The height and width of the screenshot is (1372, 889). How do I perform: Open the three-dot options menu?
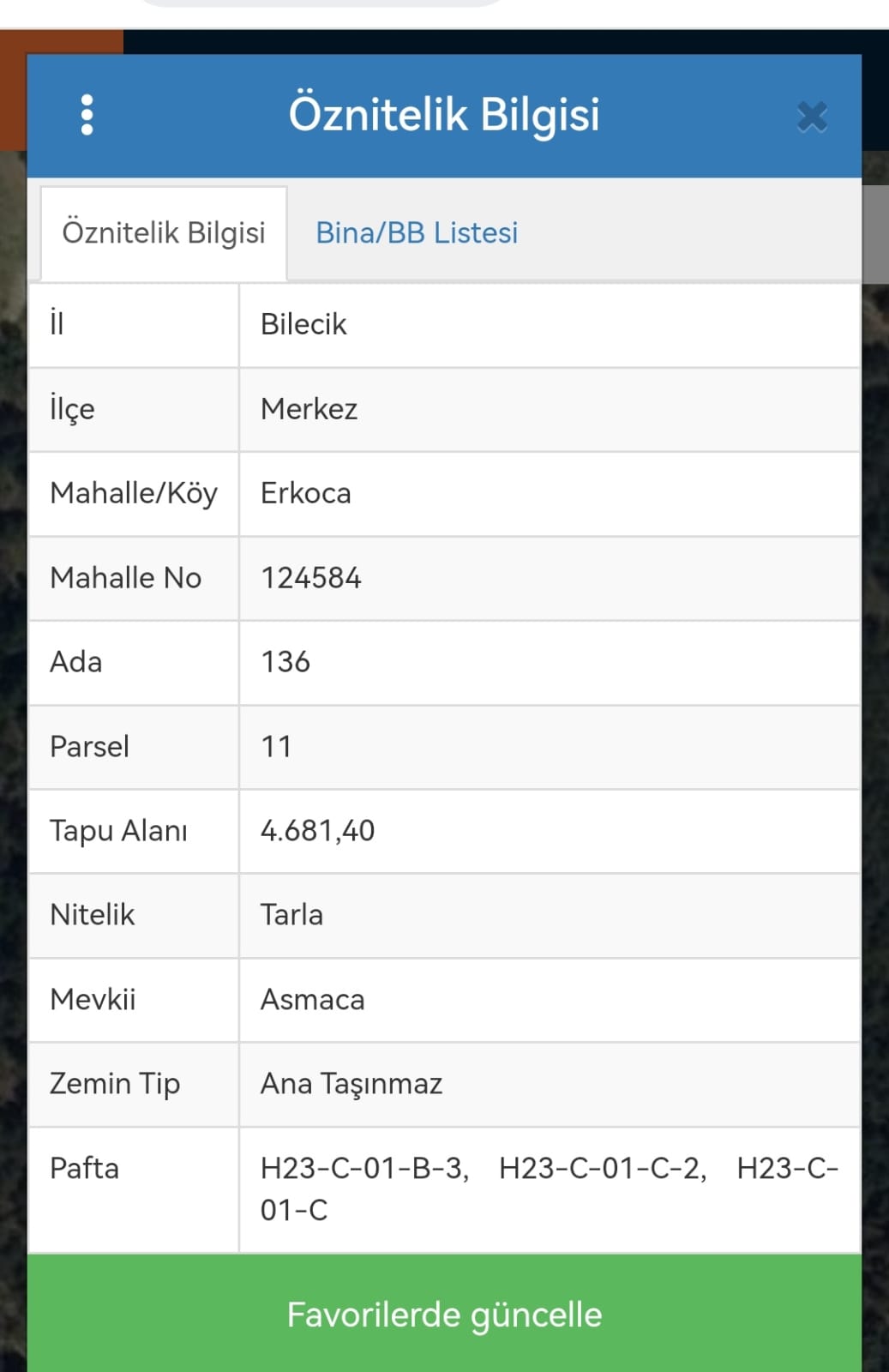(87, 115)
